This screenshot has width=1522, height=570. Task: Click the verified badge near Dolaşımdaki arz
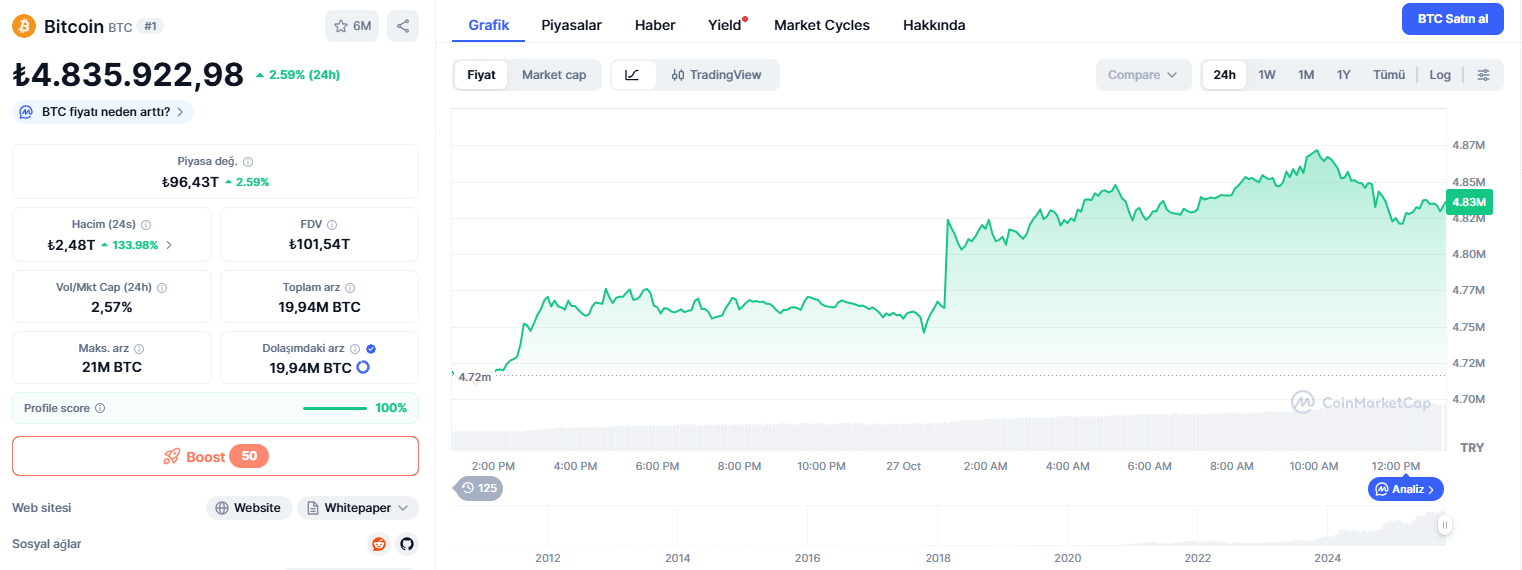pyautogui.click(x=371, y=349)
